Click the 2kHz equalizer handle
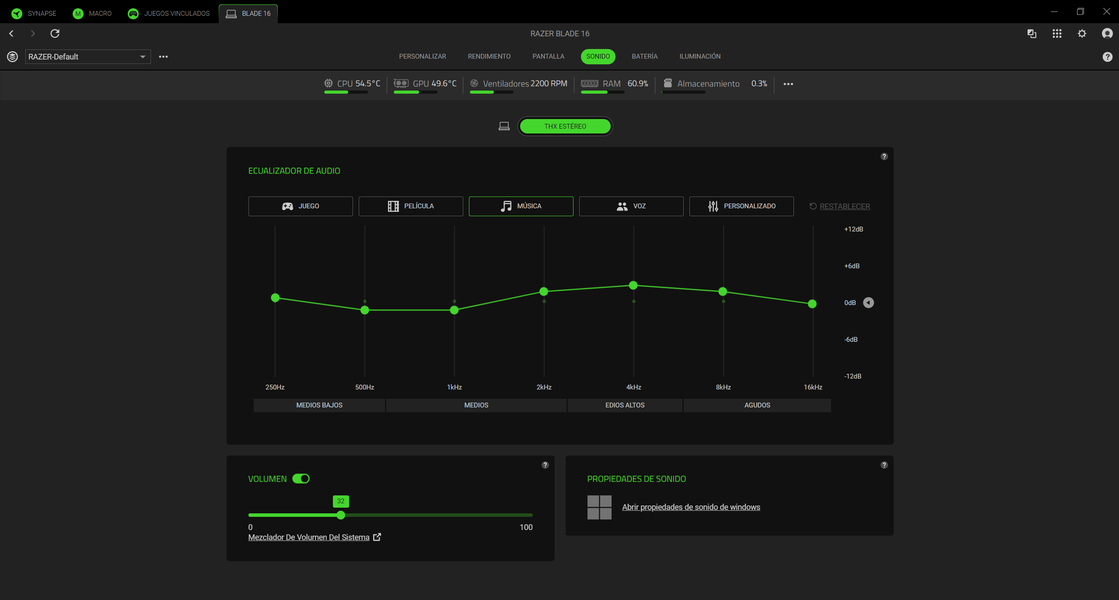The image size is (1119, 600). (x=544, y=292)
